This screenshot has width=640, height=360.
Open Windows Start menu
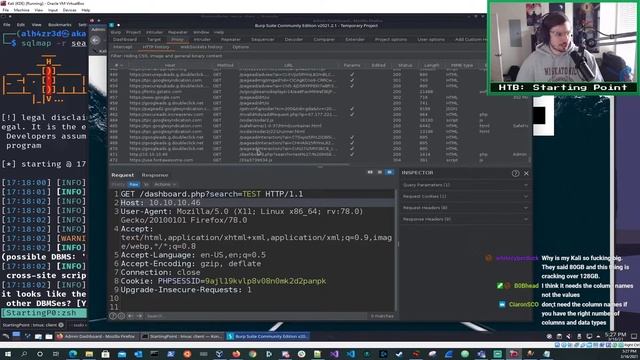coord(7,354)
